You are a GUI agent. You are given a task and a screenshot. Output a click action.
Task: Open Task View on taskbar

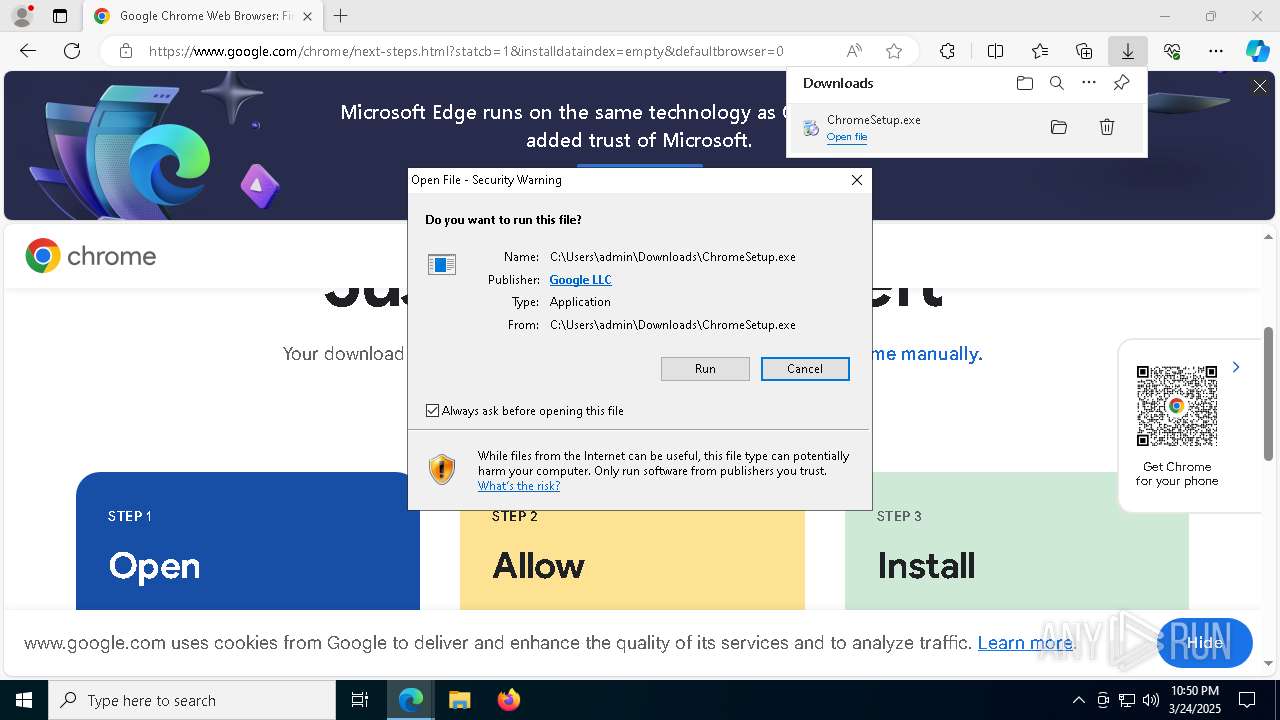pyautogui.click(x=360, y=700)
